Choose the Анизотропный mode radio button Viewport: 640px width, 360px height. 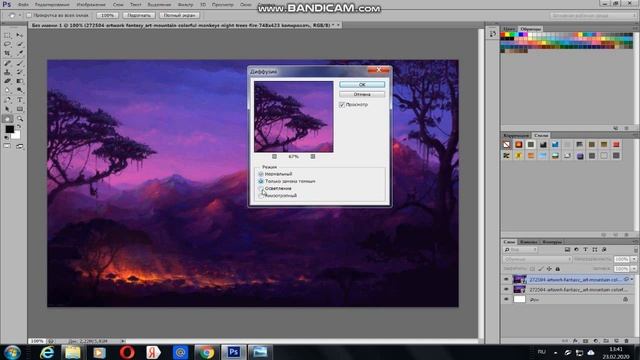[261, 196]
